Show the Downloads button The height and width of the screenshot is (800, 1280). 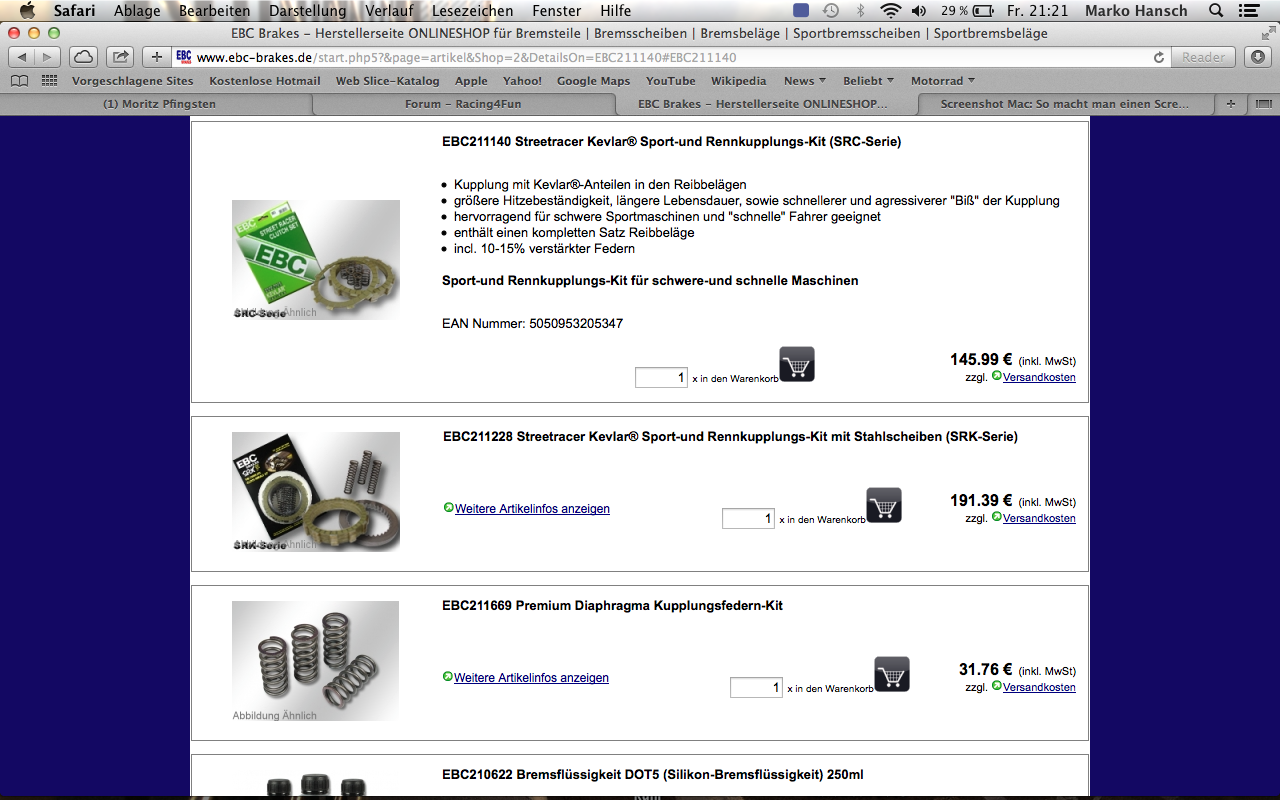1257,57
